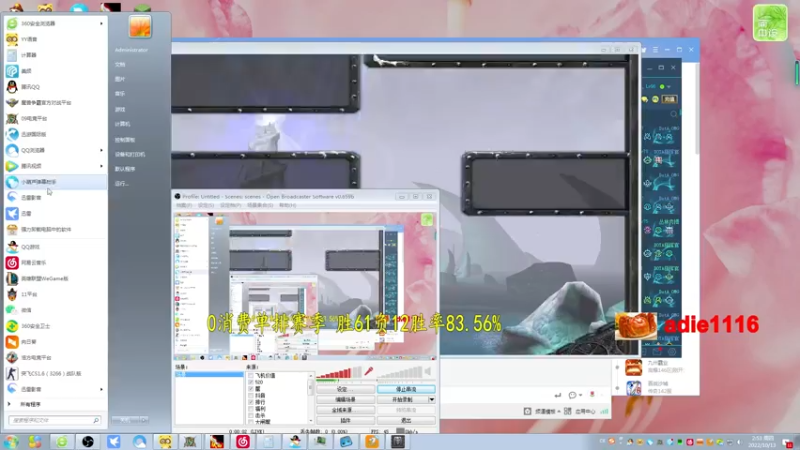Uncheck the 520 source in OBS

pyautogui.click(x=251, y=382)
